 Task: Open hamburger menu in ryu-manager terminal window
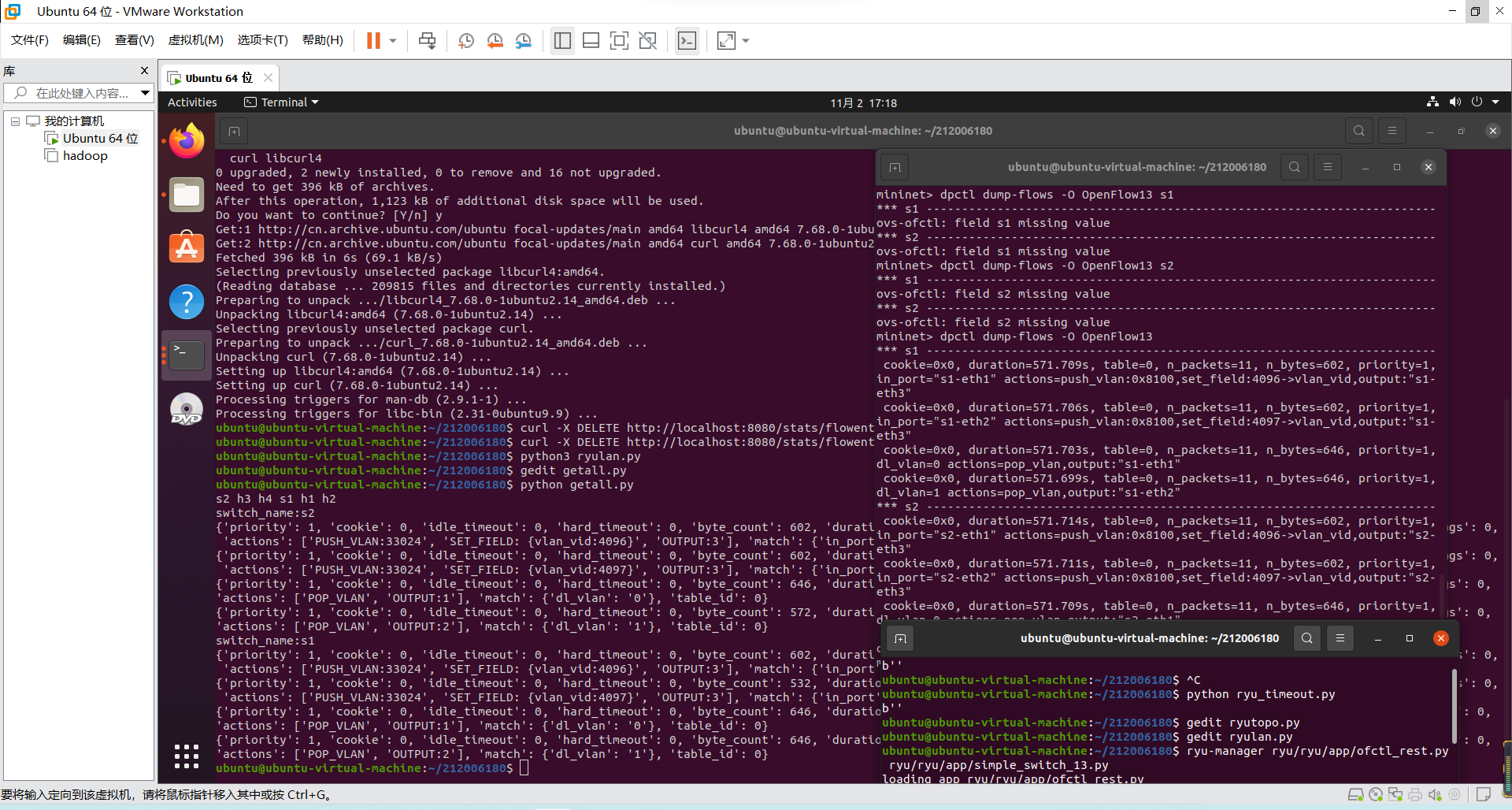coord(1340,638)
